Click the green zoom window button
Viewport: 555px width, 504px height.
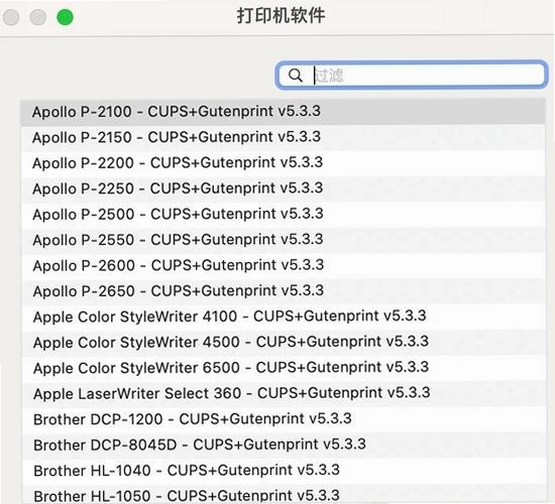pos(65,17)
